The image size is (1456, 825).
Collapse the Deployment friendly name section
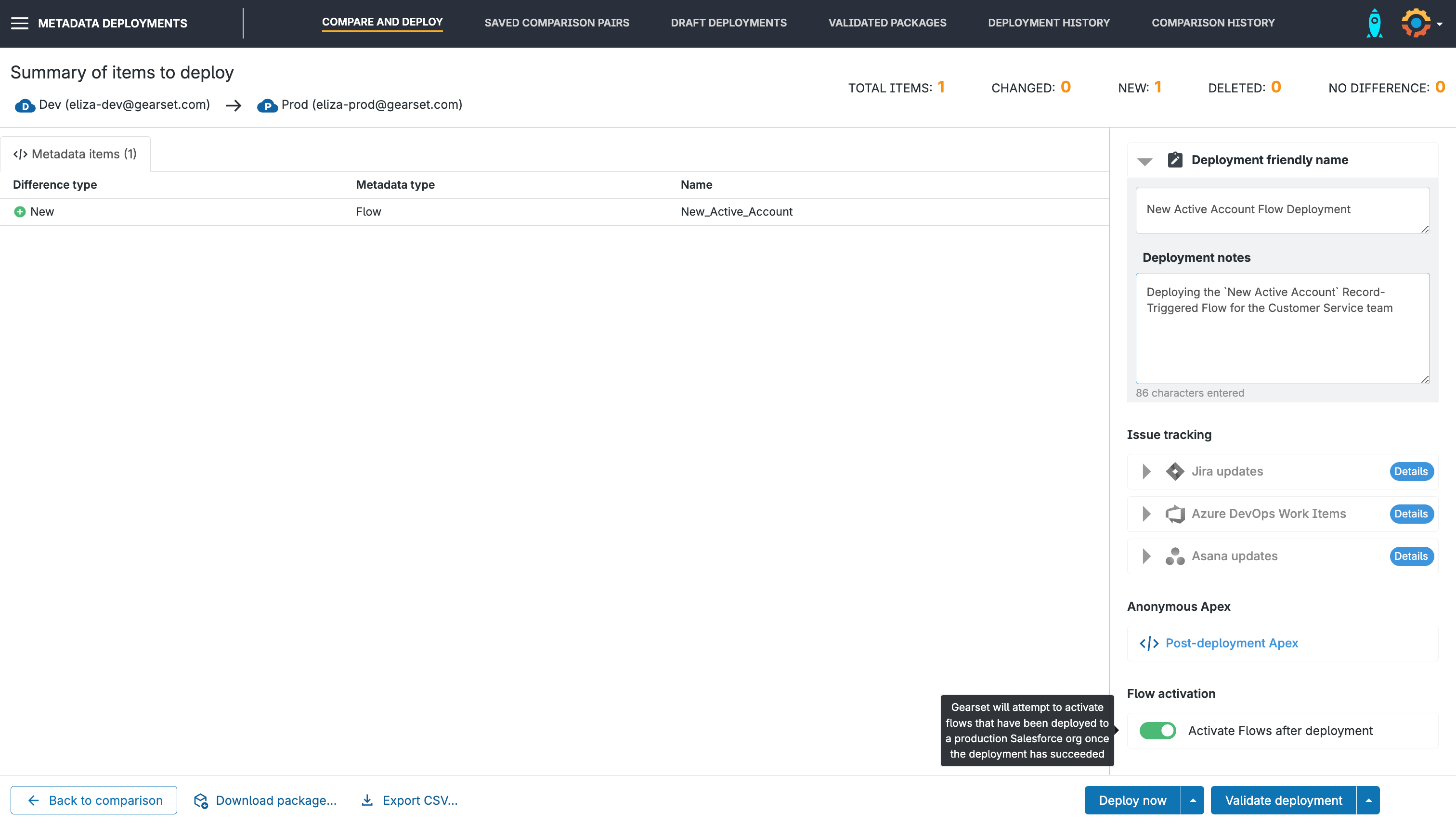pos(1145,161)
